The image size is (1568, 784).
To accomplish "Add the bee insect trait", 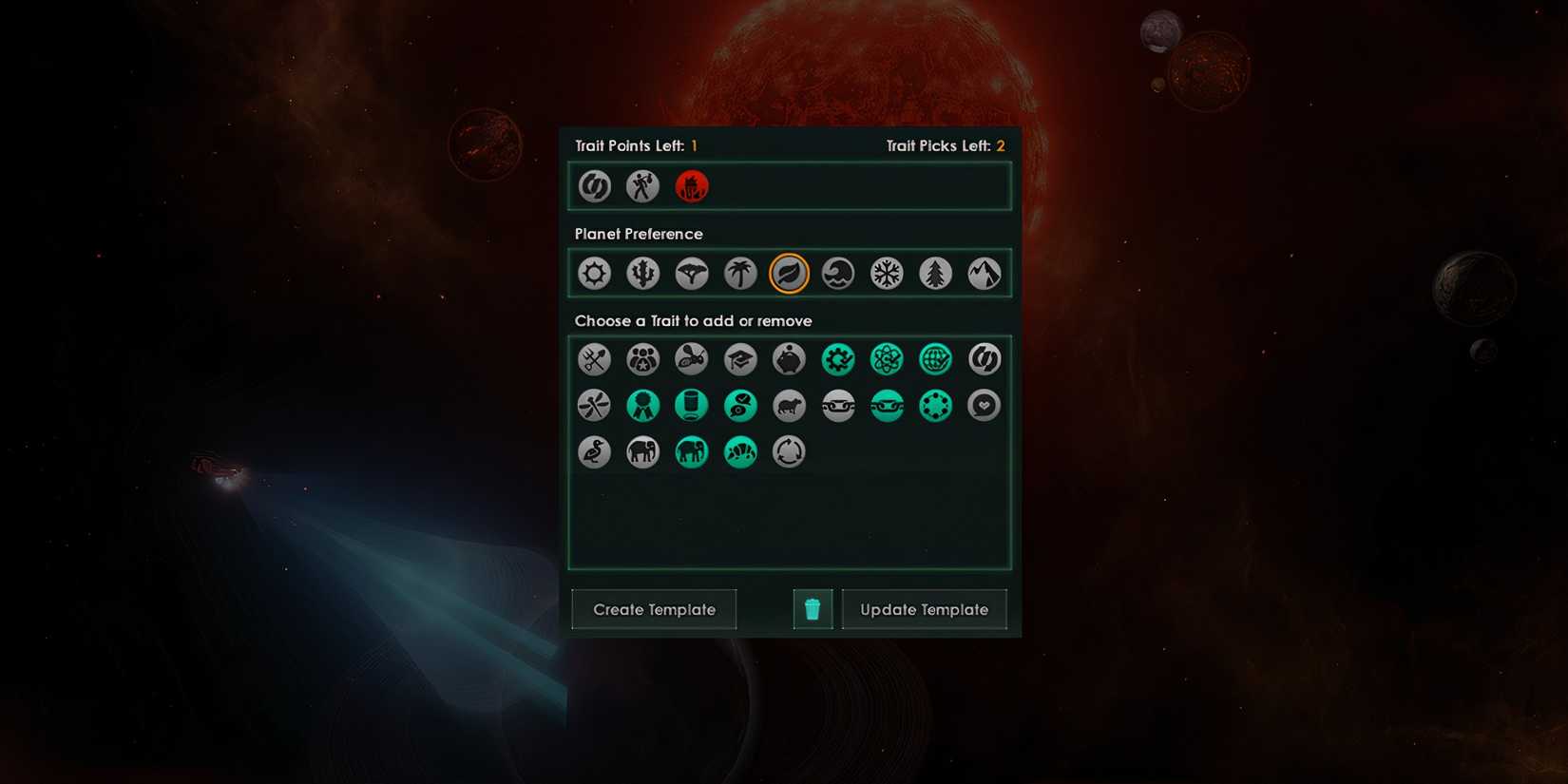I will point(692,359).
